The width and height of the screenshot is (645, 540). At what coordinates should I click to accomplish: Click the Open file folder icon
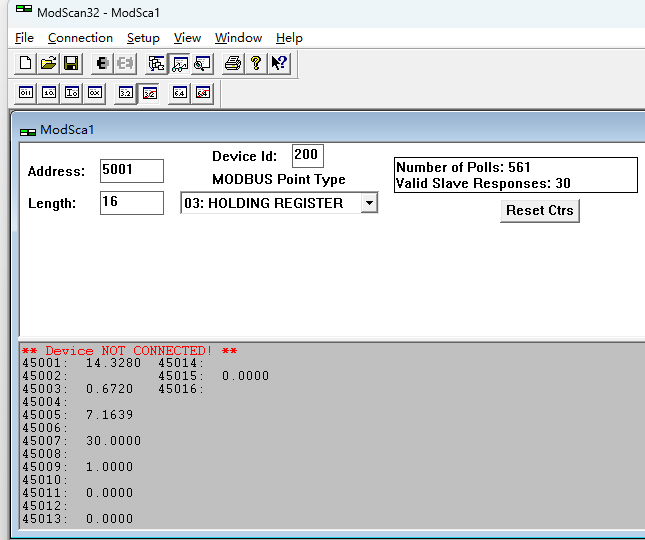(48, 64)
